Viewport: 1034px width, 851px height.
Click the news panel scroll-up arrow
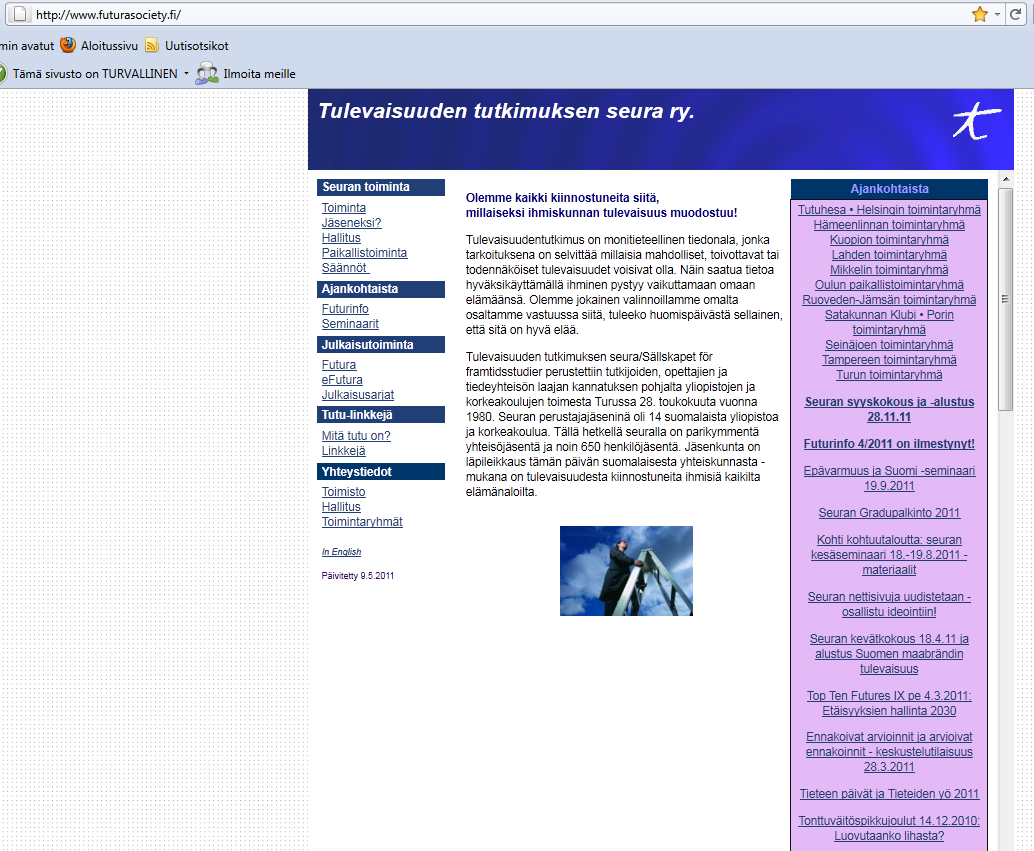(1006, 179)
